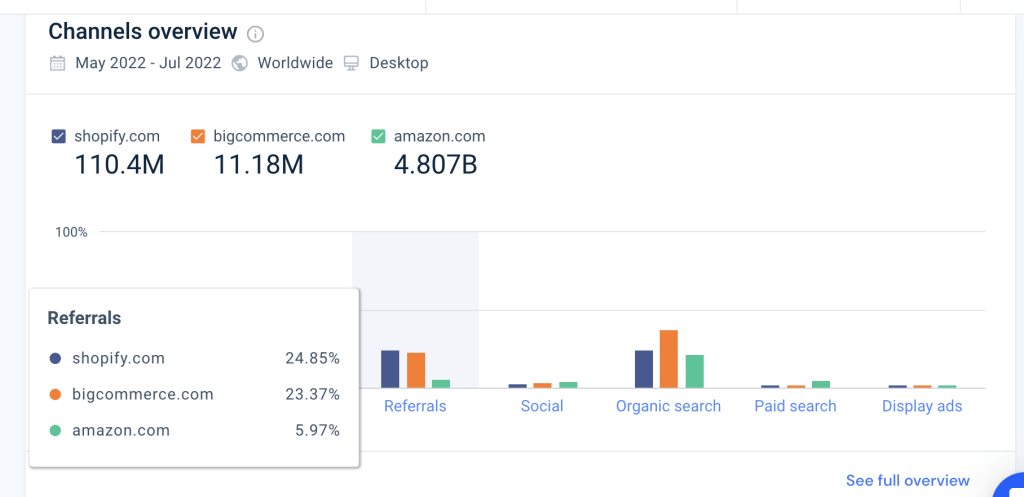Screen dimensions: 1024x497
Task: Click the May 2022 - Jul 2022 date range
Action: [x=148, y=63]
